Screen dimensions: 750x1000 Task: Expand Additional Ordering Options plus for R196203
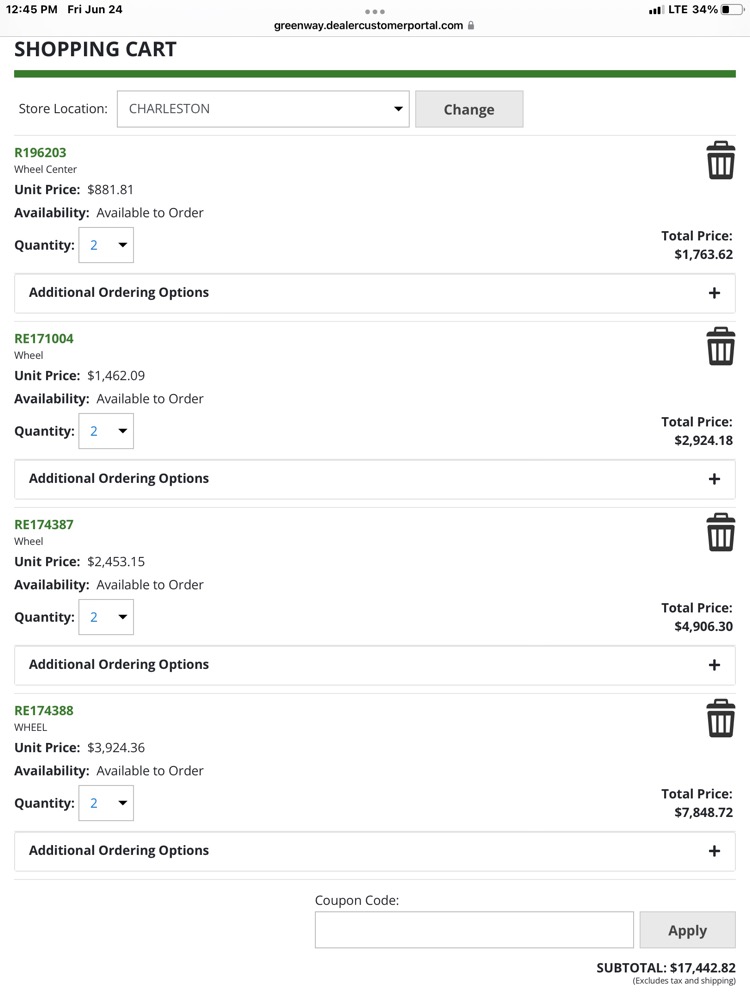(714, 293)
